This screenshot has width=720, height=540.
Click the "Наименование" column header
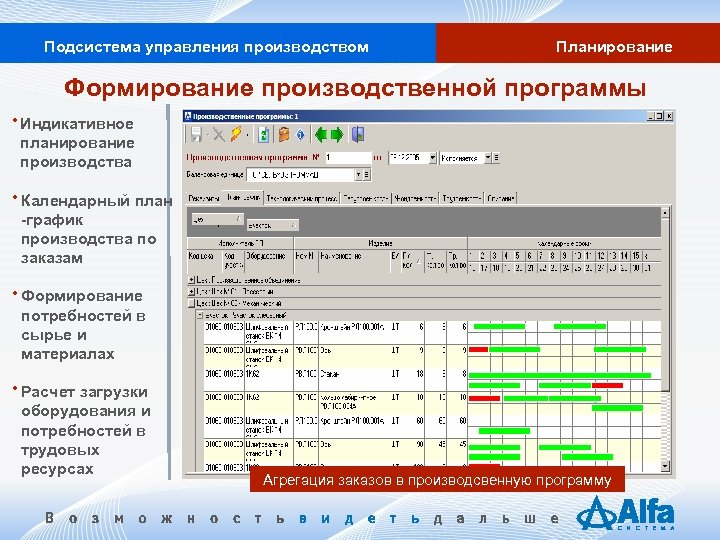(354, 262)
